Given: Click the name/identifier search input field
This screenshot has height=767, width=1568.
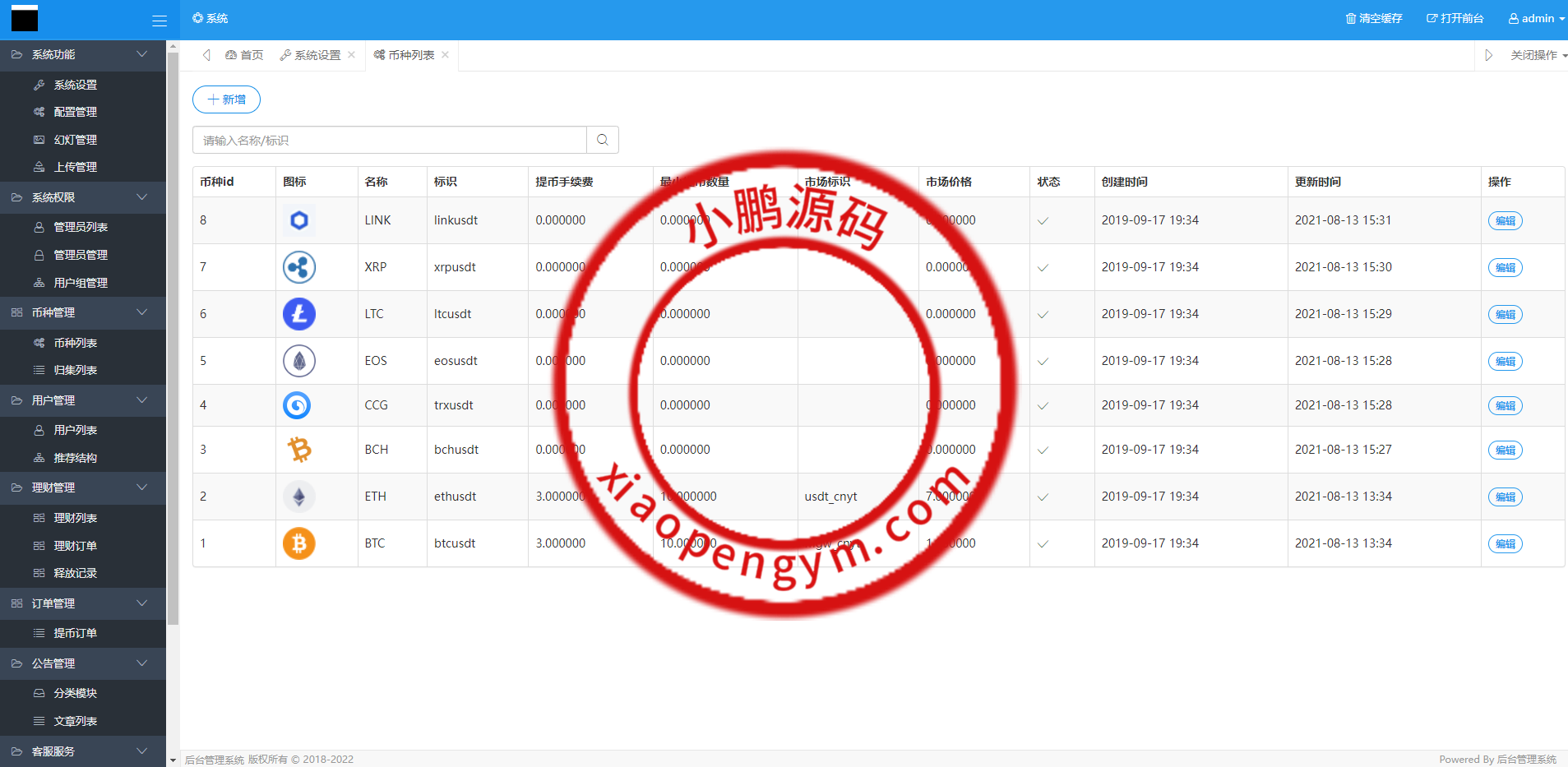Looking at the screenshot, I should 390,141.
